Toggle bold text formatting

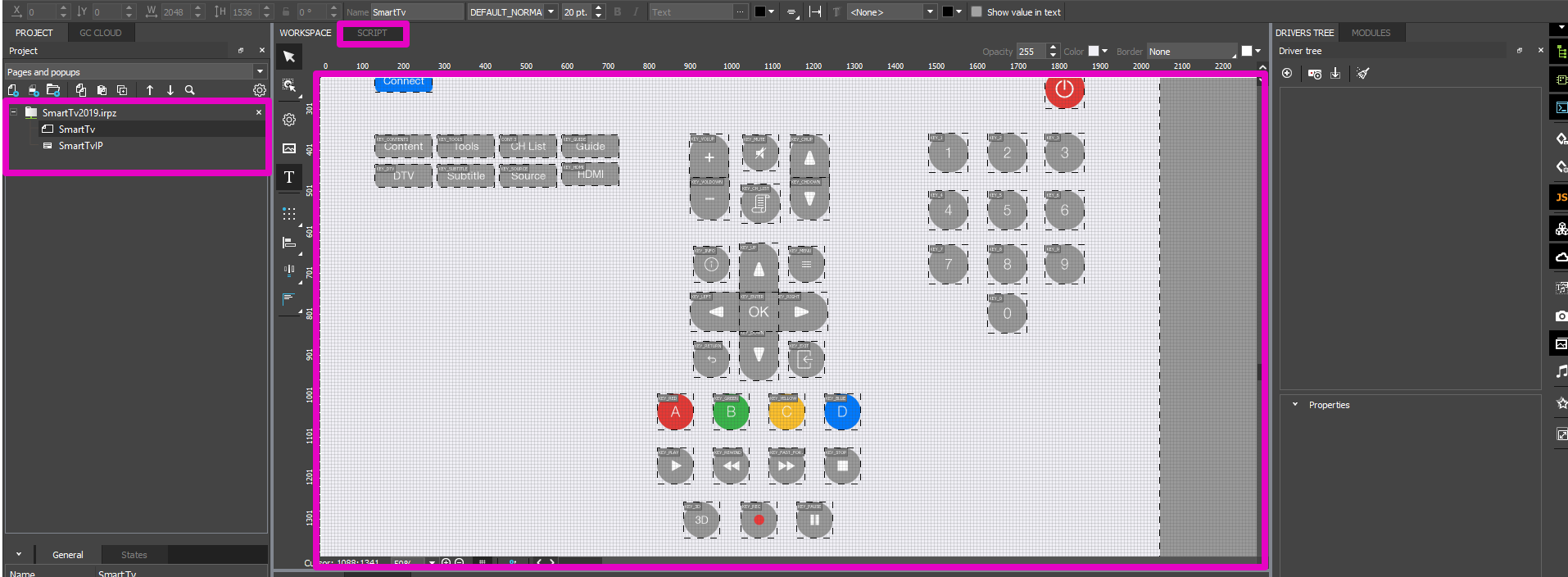[618, 12]
